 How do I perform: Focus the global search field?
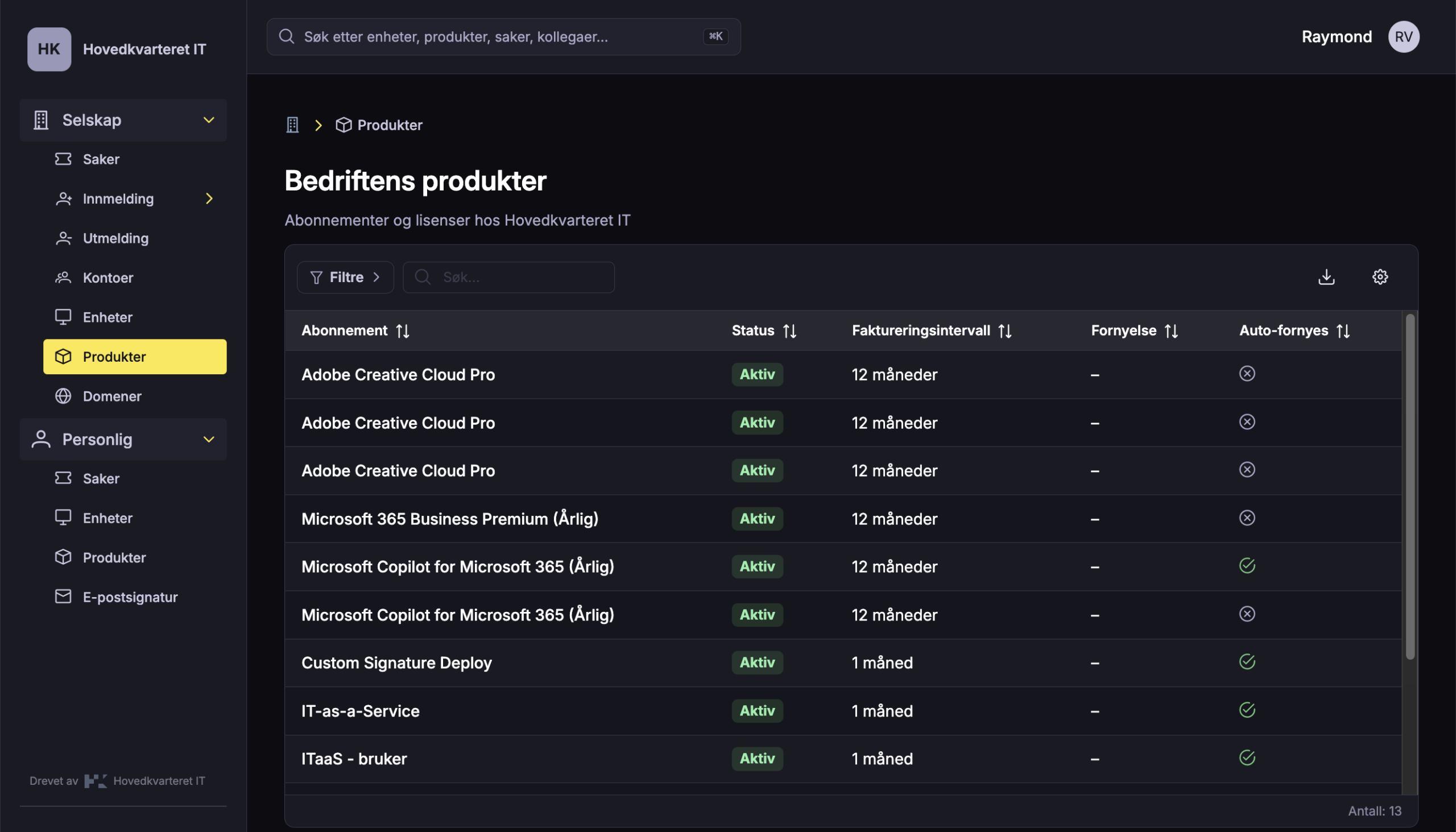click(x=503, y=36)
